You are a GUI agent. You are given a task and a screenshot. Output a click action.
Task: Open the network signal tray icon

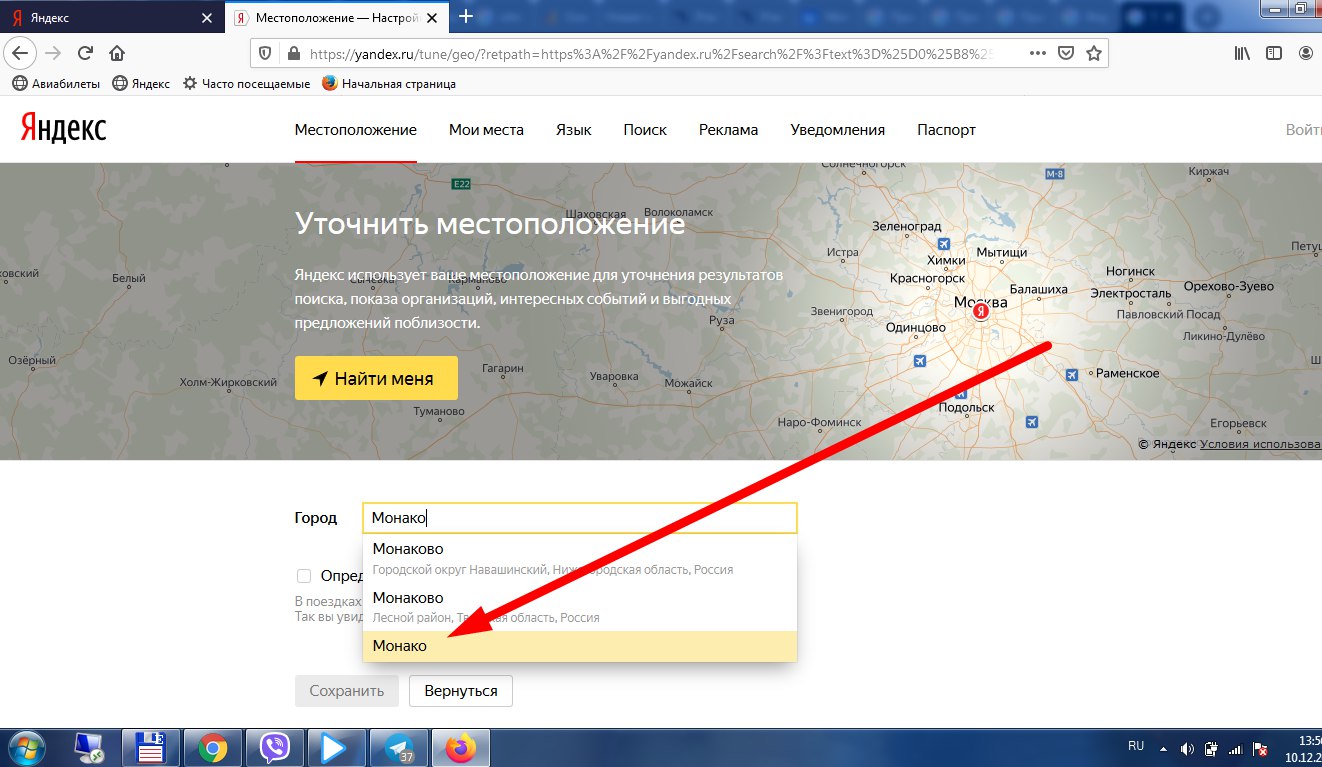(x=1236, y=748)
